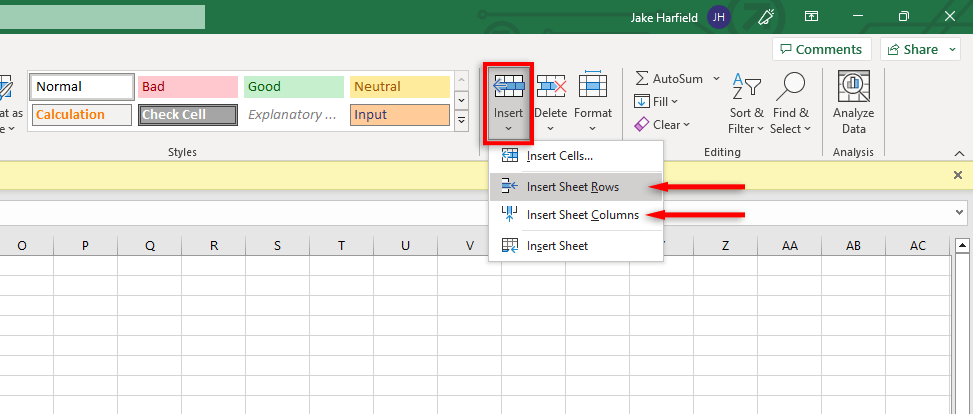
Task: Expand the AutoSum dropdown arrow
Action: point(717,78)
